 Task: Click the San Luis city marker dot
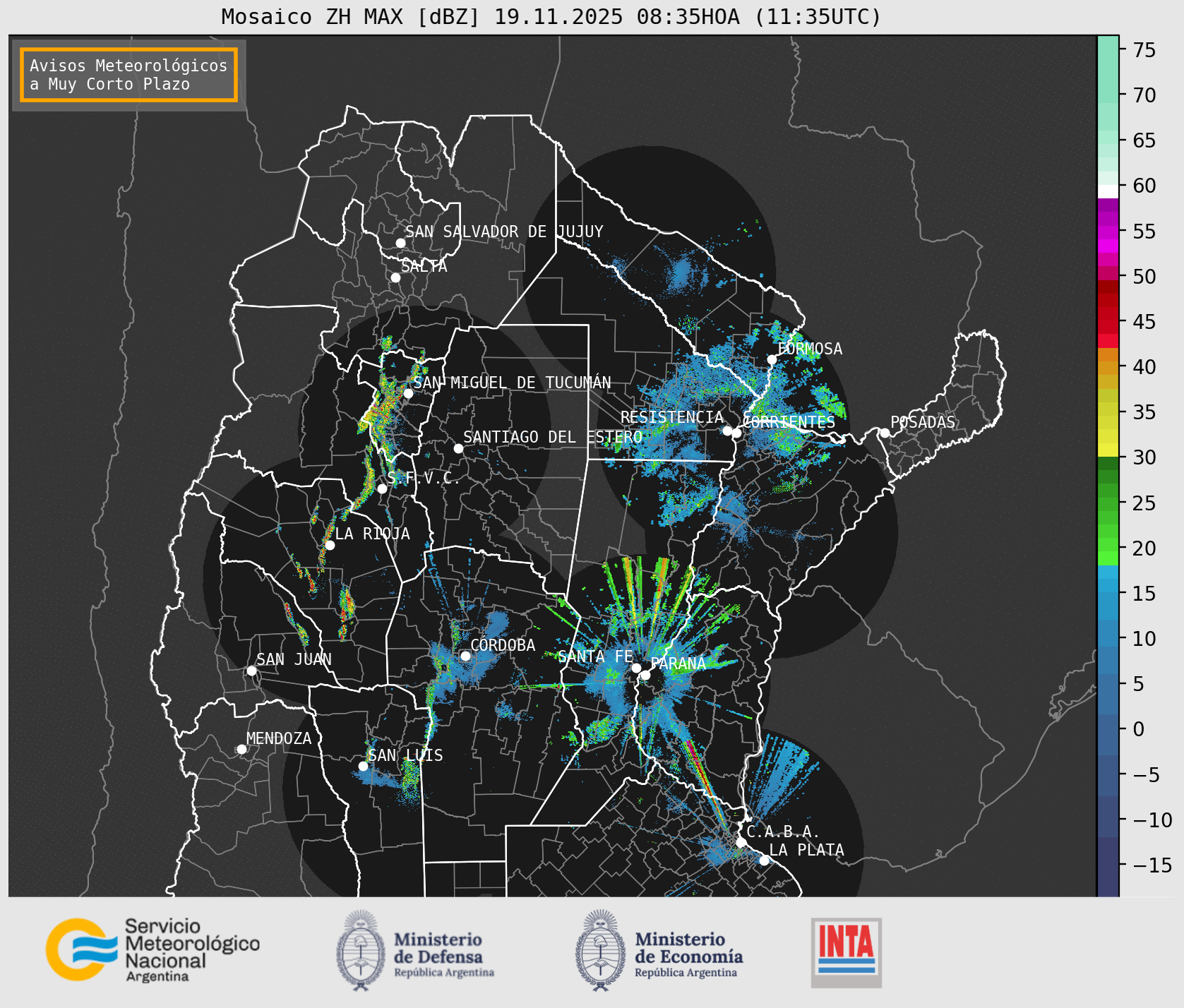coord(363,766)
